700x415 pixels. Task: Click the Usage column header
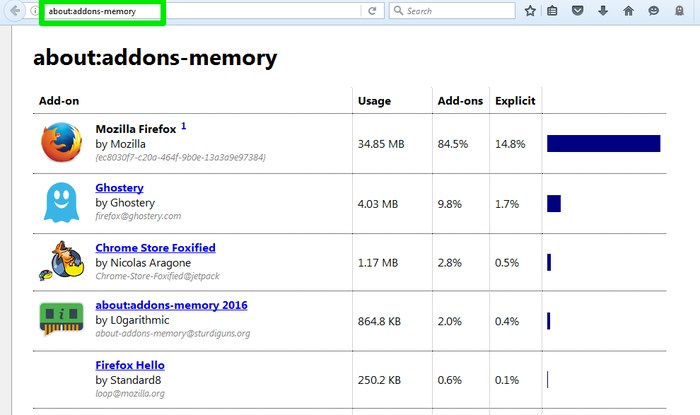(x=374, y=101)
